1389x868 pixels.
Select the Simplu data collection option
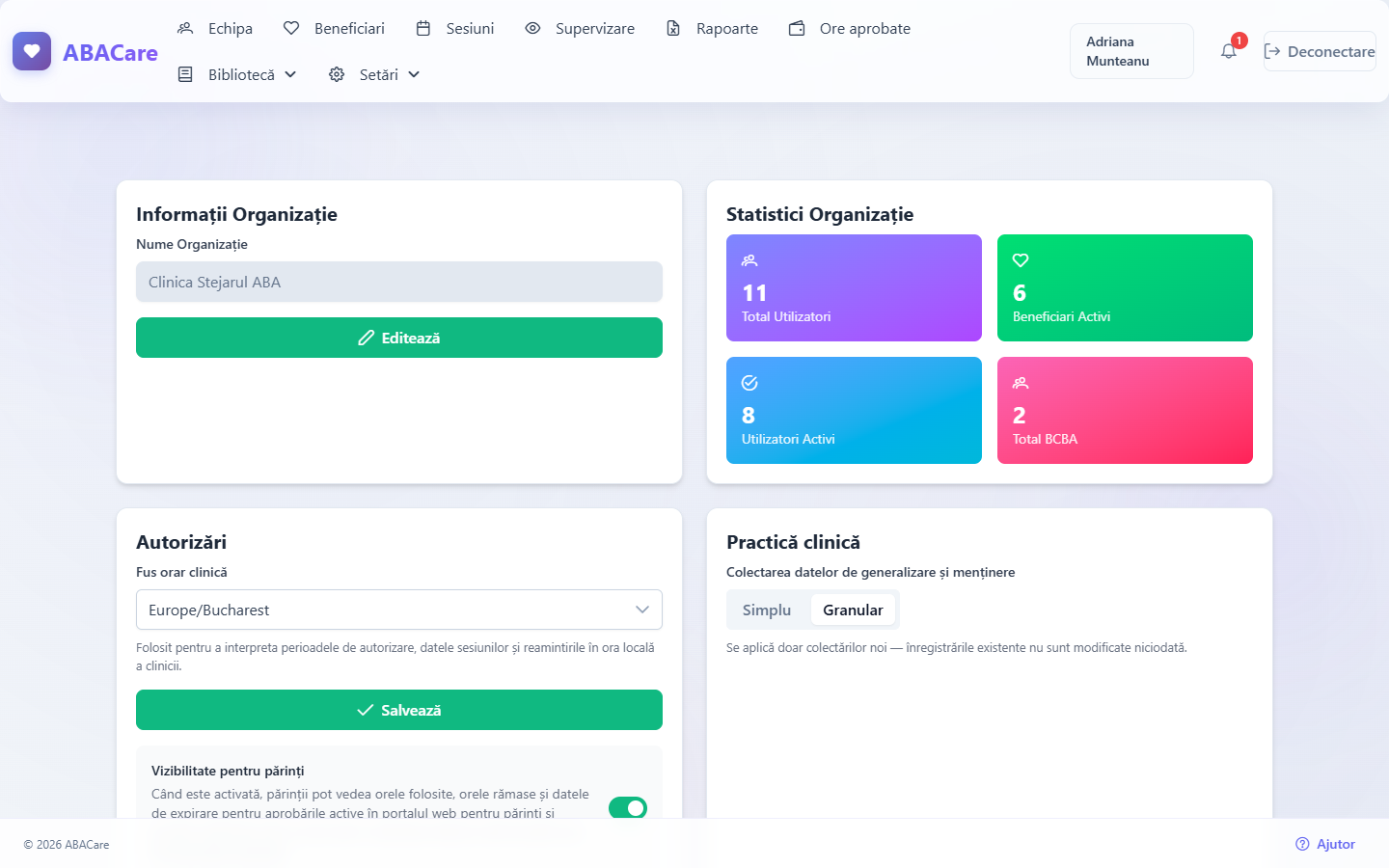(767, 610)
